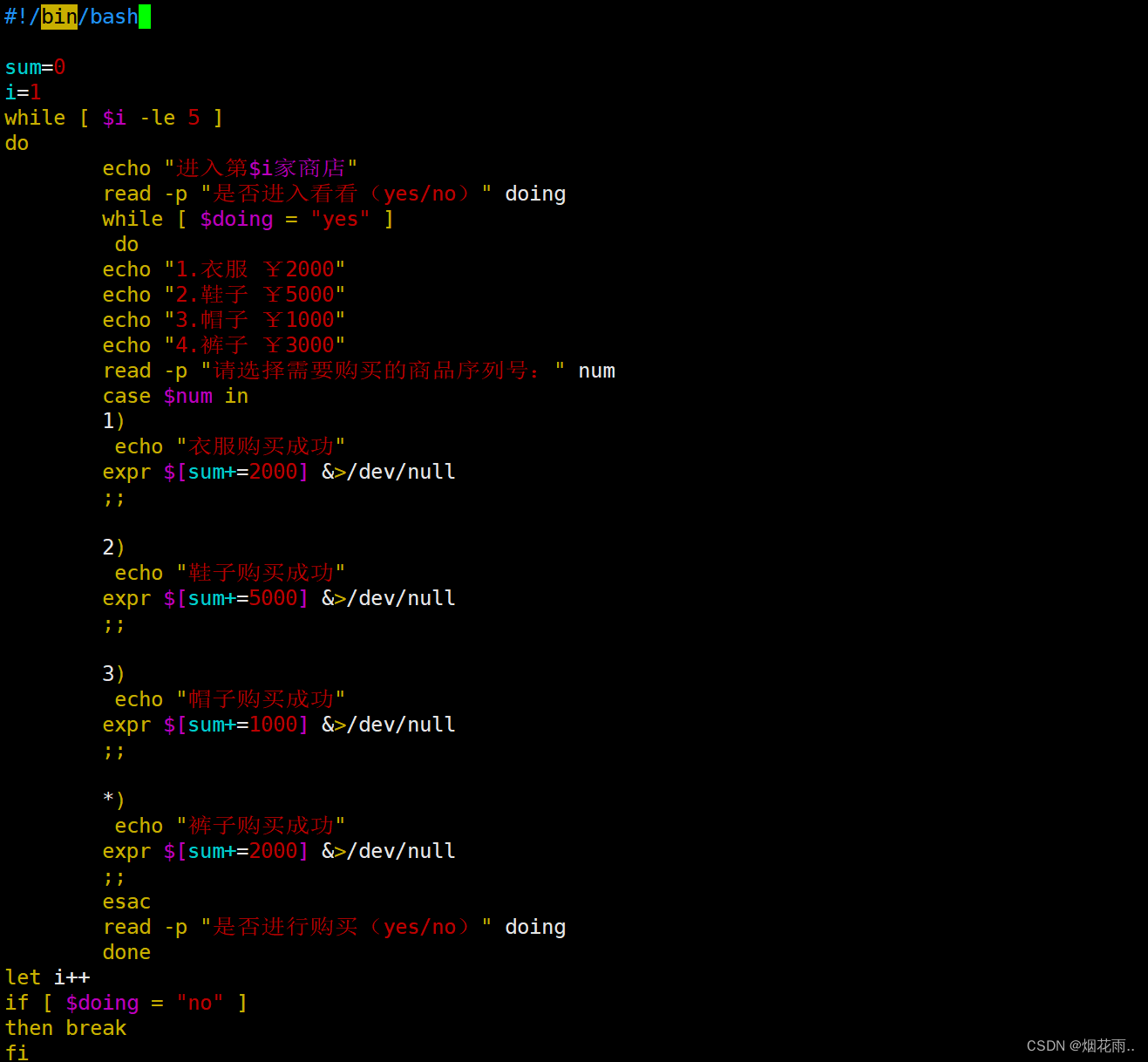Viewport: 1148px width, 1062px height.
Task: Click the echo line "帽子购买成功"
Action: [230, 699]
